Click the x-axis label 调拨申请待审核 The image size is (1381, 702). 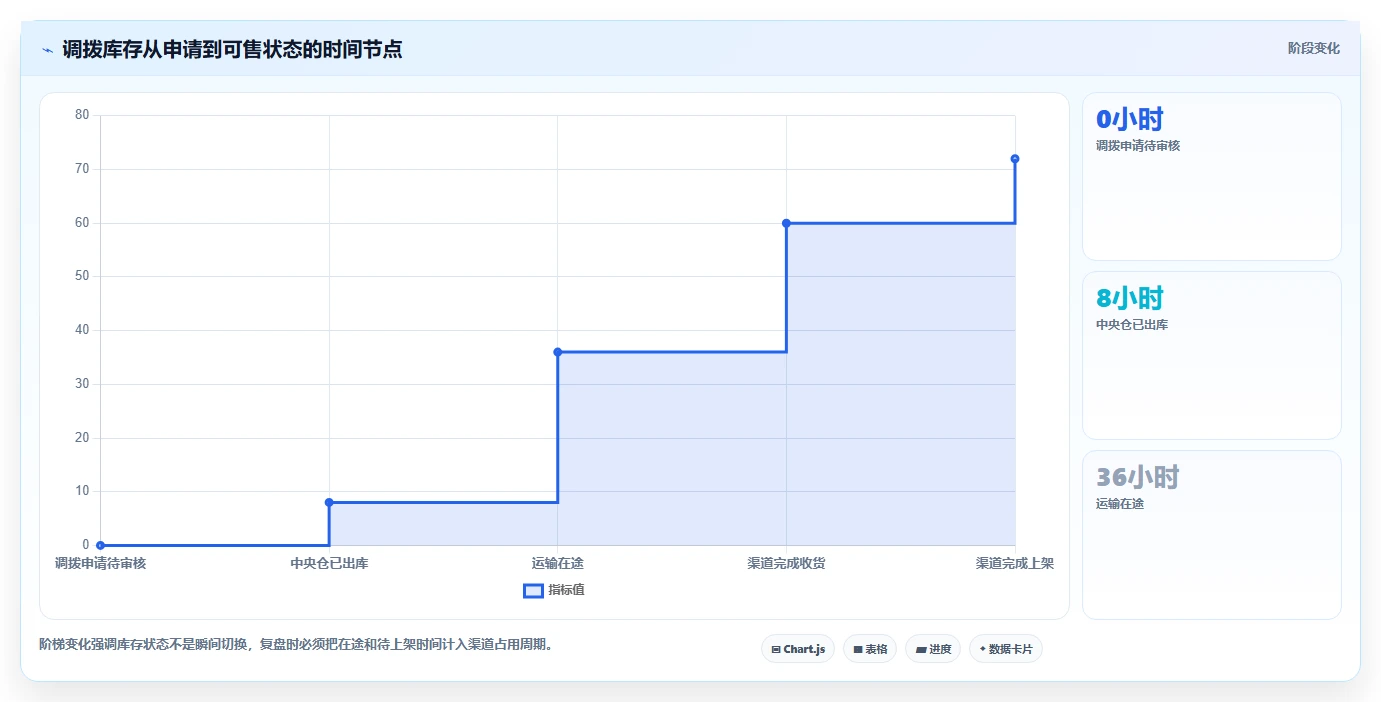point(101,563)
